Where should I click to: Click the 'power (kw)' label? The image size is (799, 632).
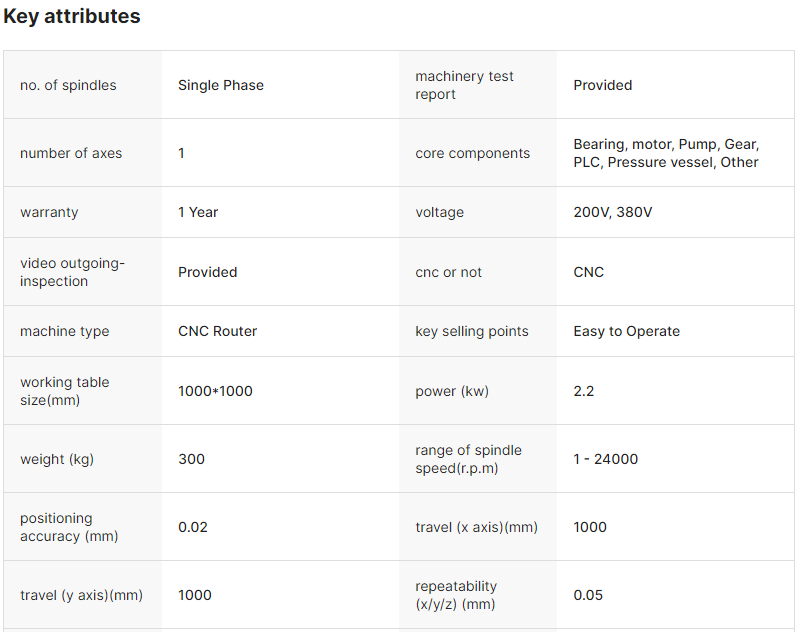pos(452,391)
